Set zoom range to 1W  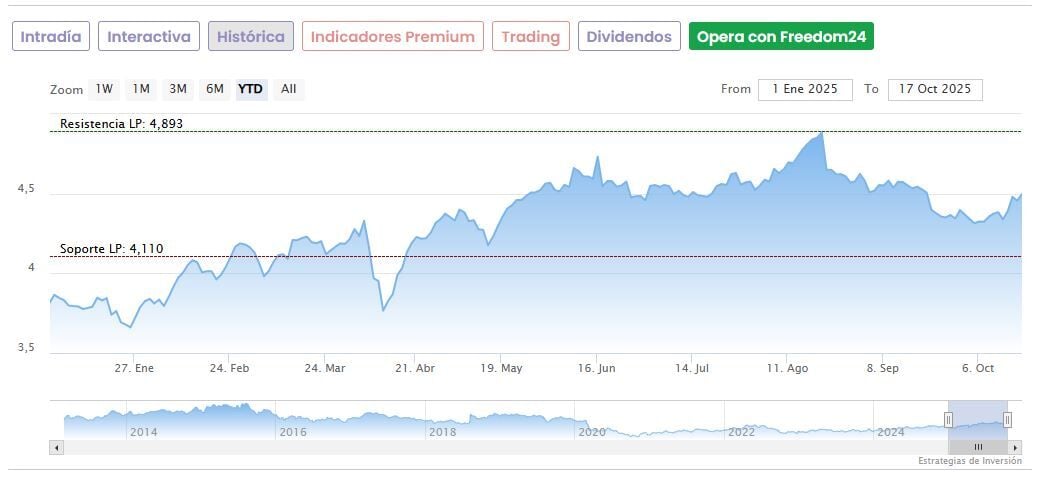pos(104,89)
